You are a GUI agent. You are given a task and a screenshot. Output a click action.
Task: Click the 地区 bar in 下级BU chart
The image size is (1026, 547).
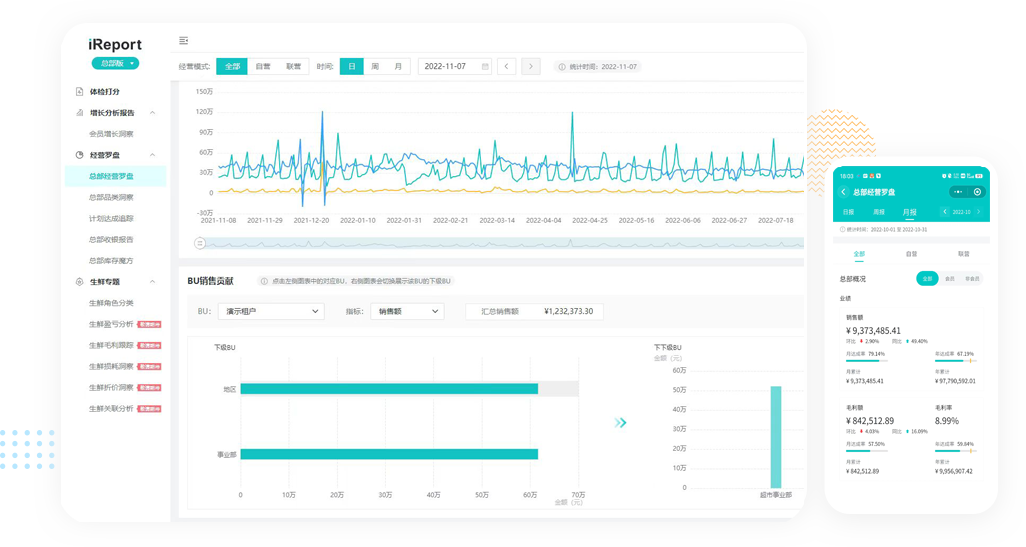pyautogui.click(x=389, y=389)
